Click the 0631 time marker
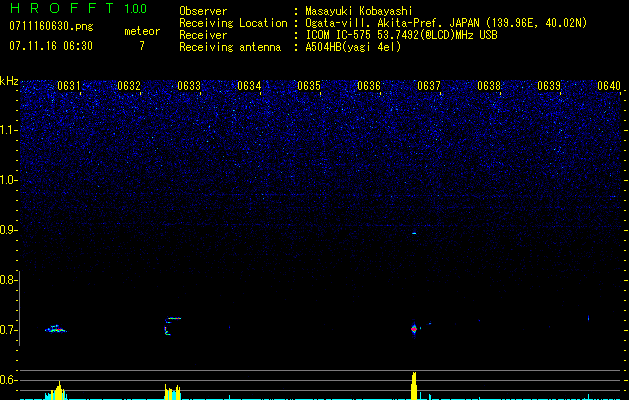629x400 pixels. pos(69,86)
